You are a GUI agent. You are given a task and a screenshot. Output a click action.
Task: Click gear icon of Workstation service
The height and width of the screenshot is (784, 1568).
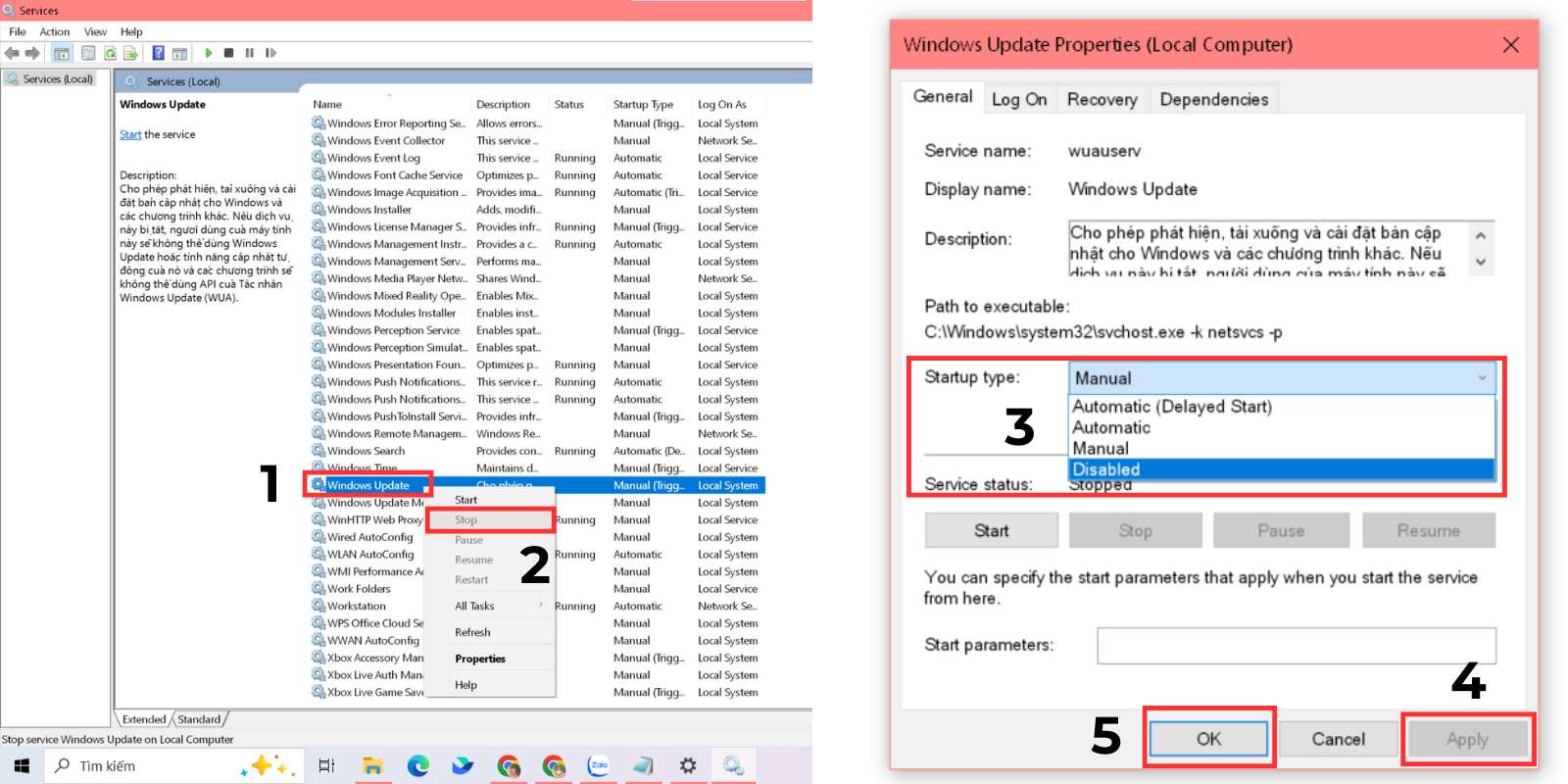(318, 606)
